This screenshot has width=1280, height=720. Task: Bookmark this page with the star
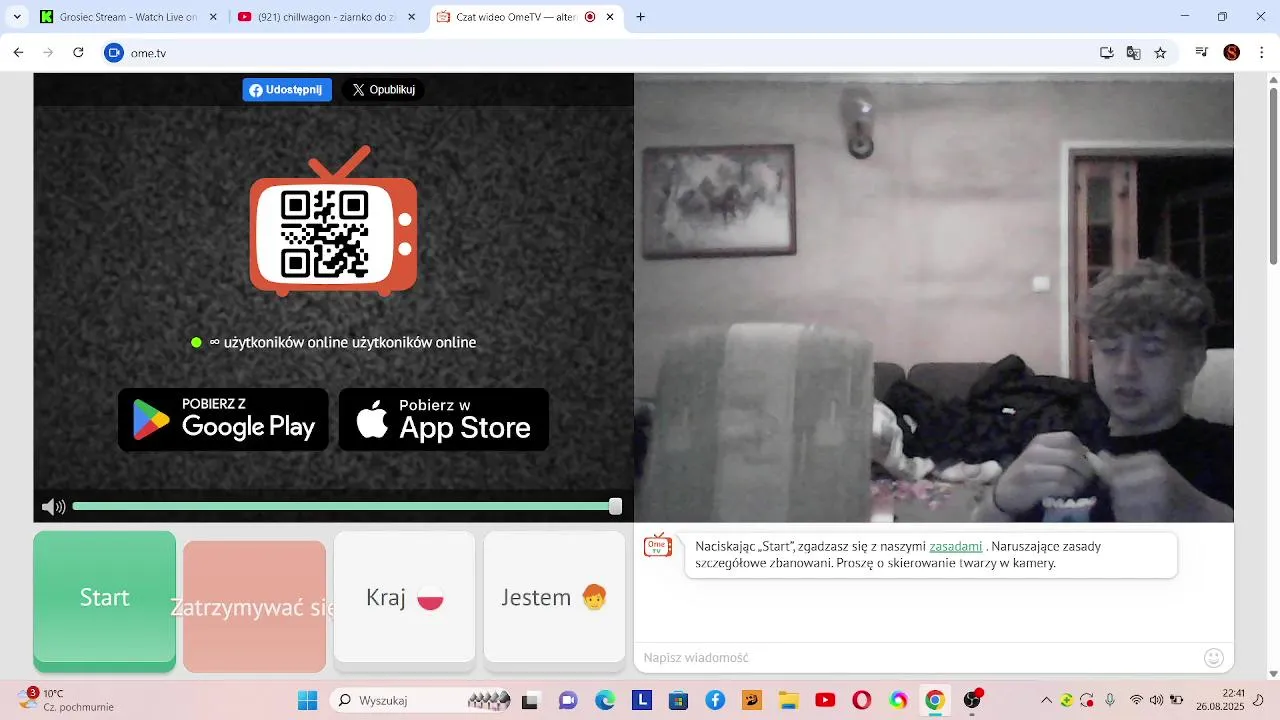click(x=1160, y=53)
